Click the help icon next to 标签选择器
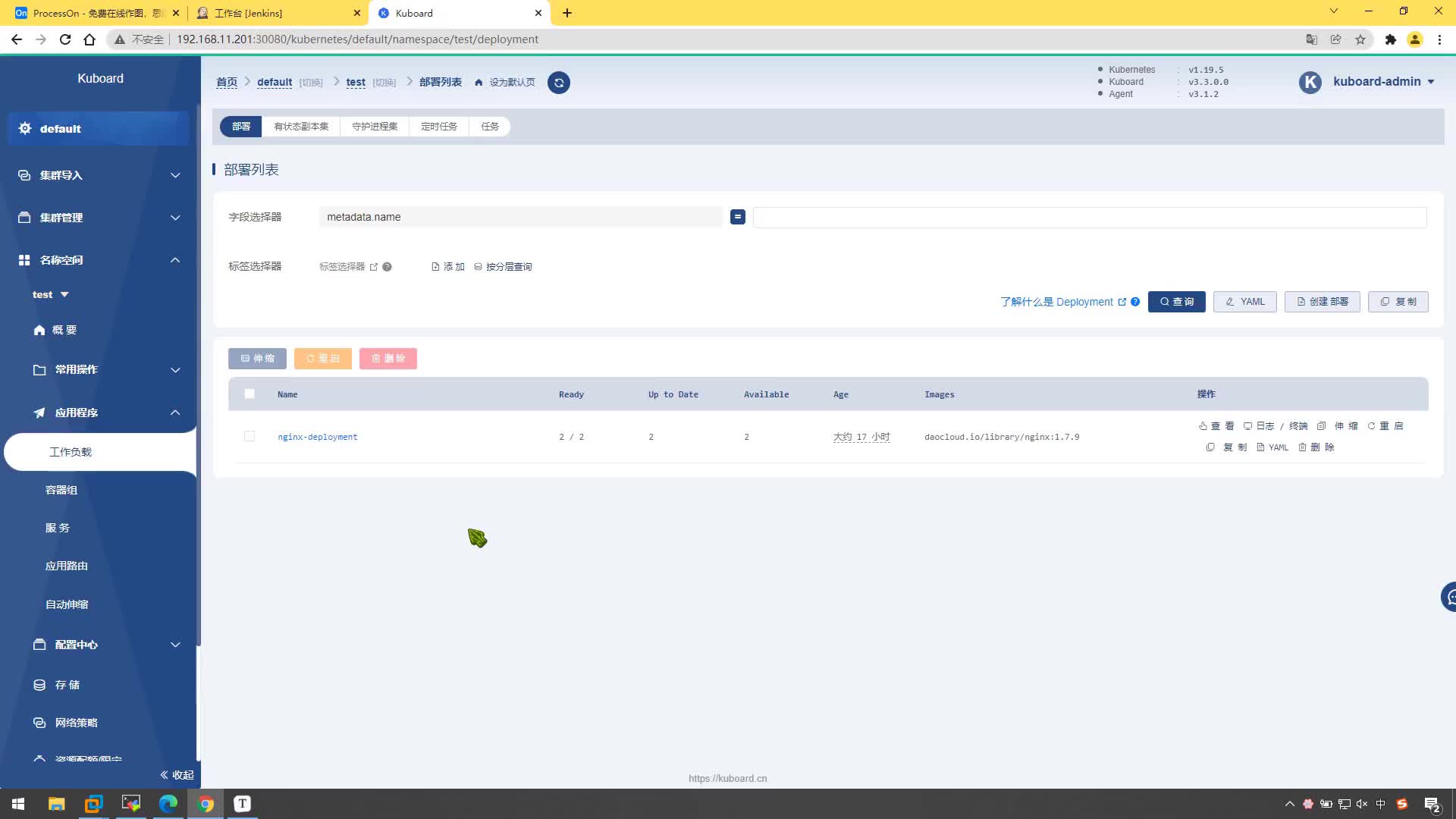This screenshot has height=819, width=1456. pyautogui.click(x=387, y=267)
